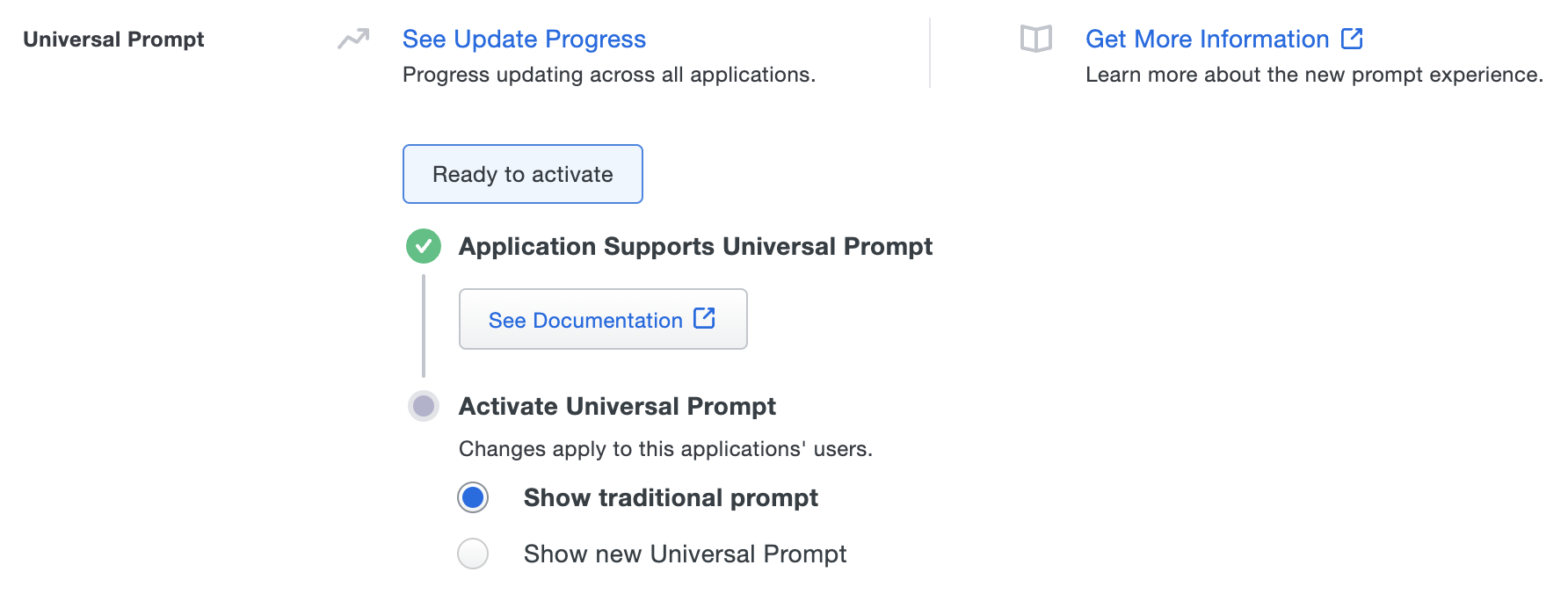The image size is (1568, 594).
Task: Click the external link icon in Get More Information
Action: 1351,38
